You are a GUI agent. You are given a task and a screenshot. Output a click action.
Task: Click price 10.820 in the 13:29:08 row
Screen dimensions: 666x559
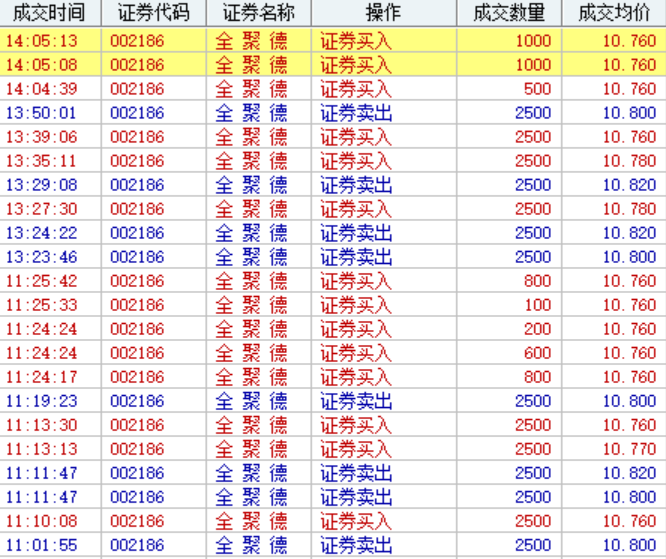click(629, 185)
